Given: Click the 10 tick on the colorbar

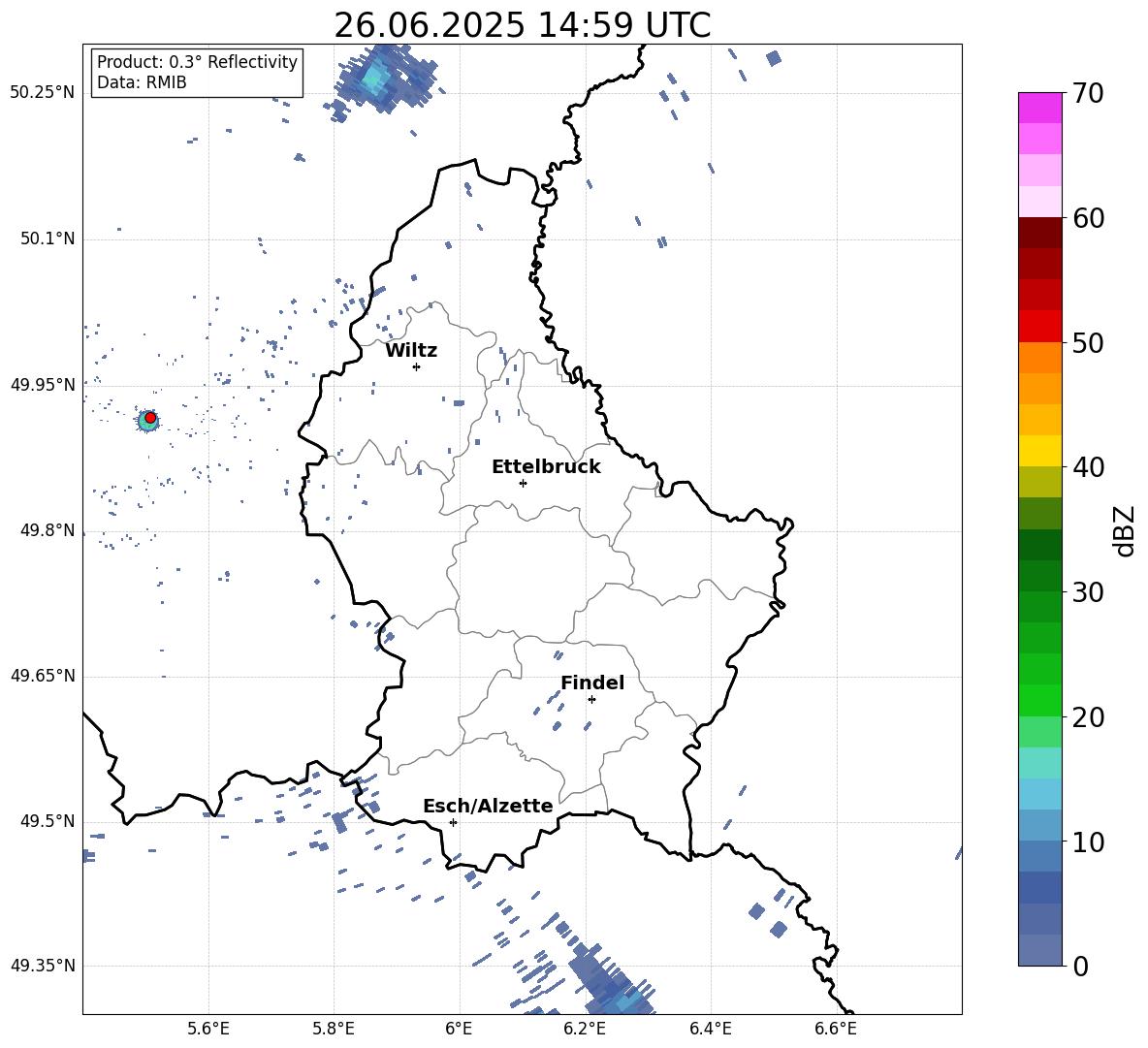Looking at the screenshot, I should [1088, 842].
